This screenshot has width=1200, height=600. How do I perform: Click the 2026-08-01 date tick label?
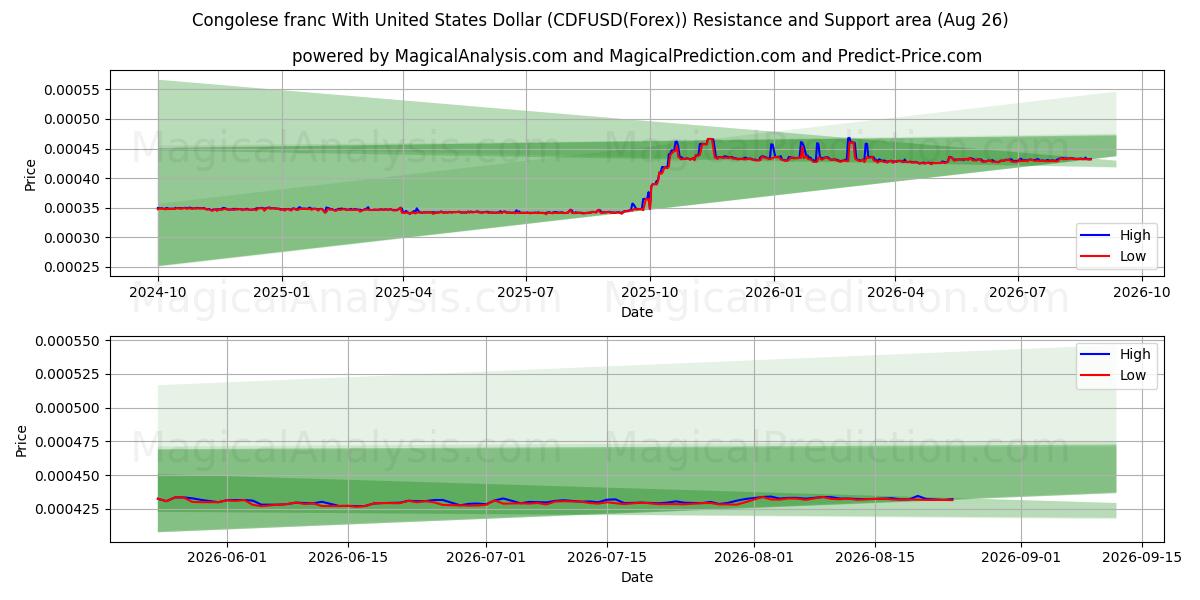754,557
